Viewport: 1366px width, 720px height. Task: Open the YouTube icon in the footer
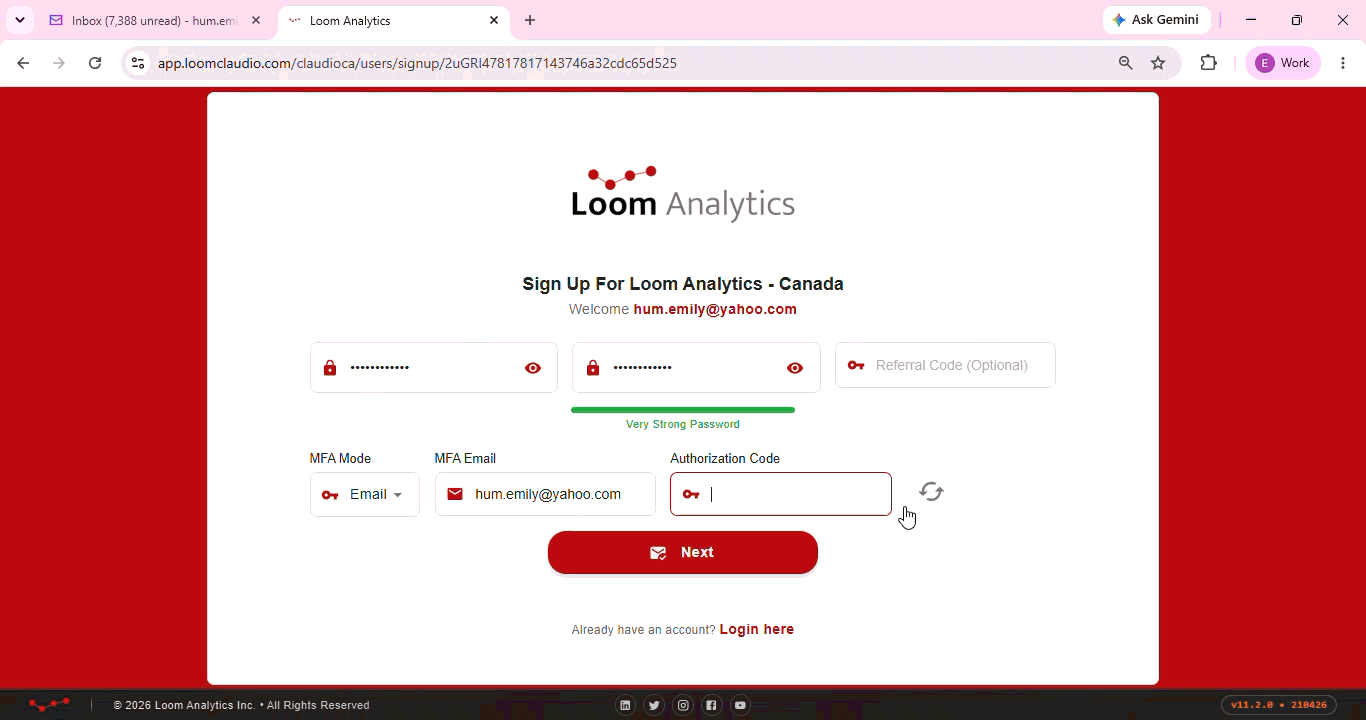click(x=740, y=705)
